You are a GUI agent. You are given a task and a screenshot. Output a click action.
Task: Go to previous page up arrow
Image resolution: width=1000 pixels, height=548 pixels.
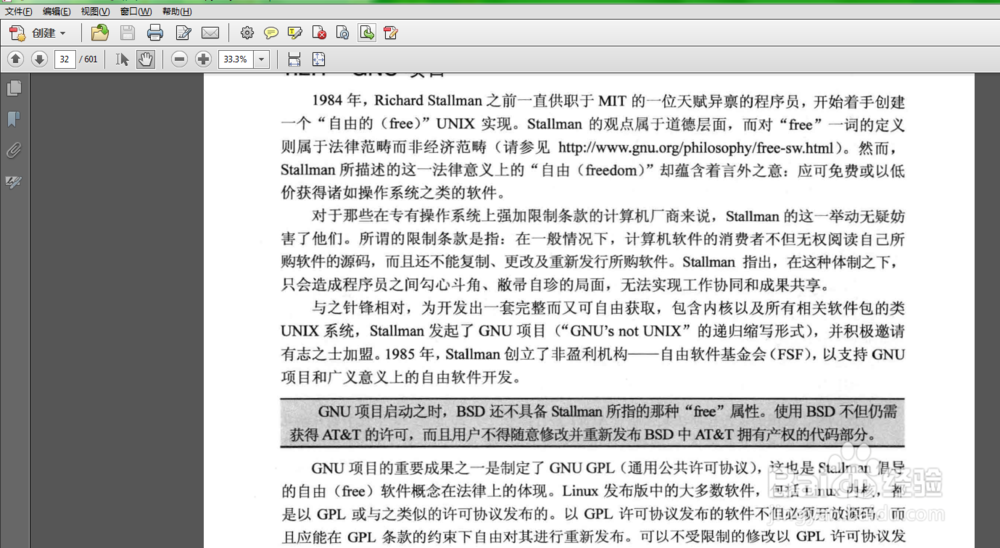point(16,59)
